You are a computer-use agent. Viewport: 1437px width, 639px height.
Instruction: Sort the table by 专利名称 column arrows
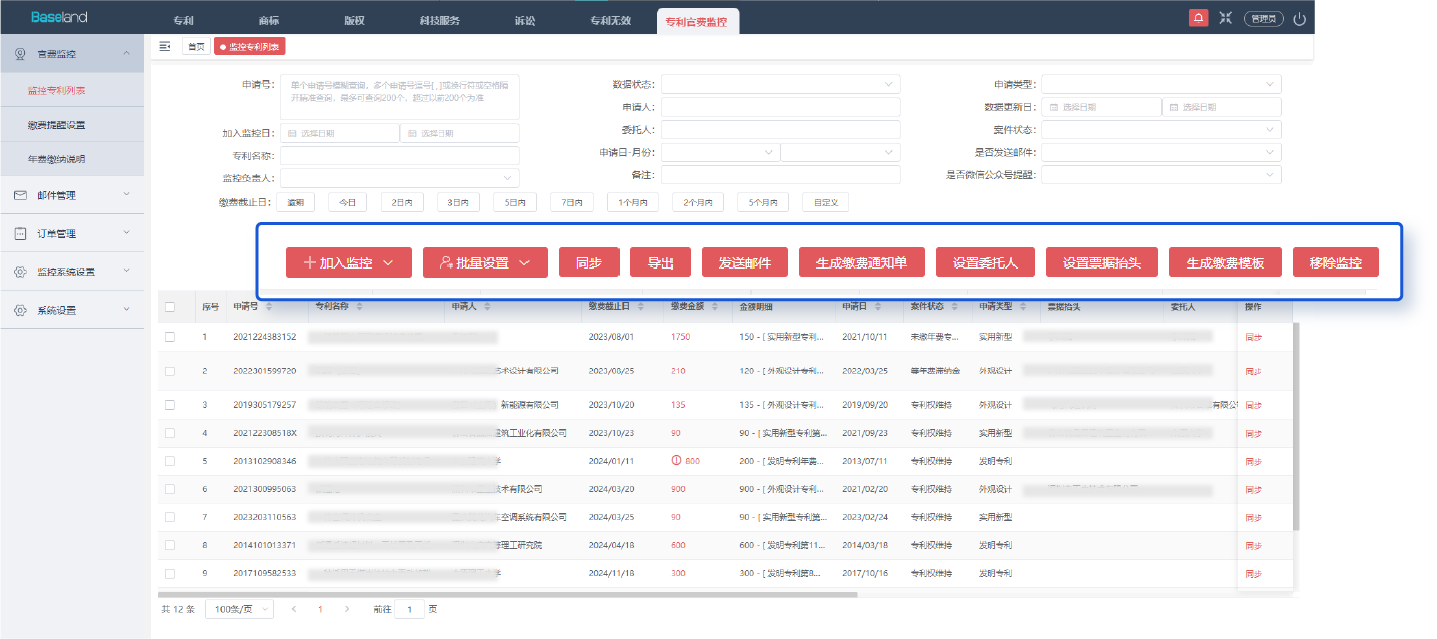(x=359, y=307)
